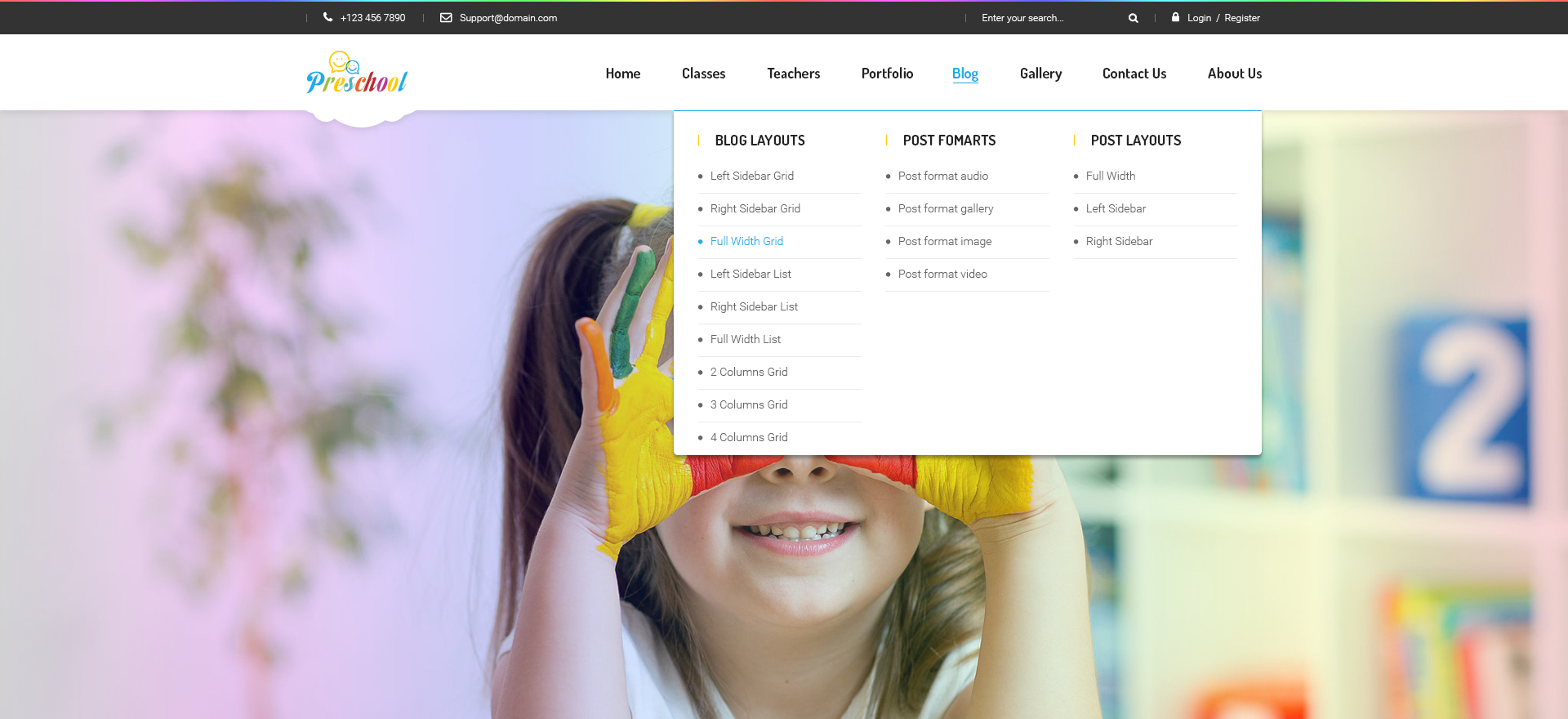Open Right Sidebar post layout
The height and width of the screenshot is (719, 1568).
[1119, 241]
